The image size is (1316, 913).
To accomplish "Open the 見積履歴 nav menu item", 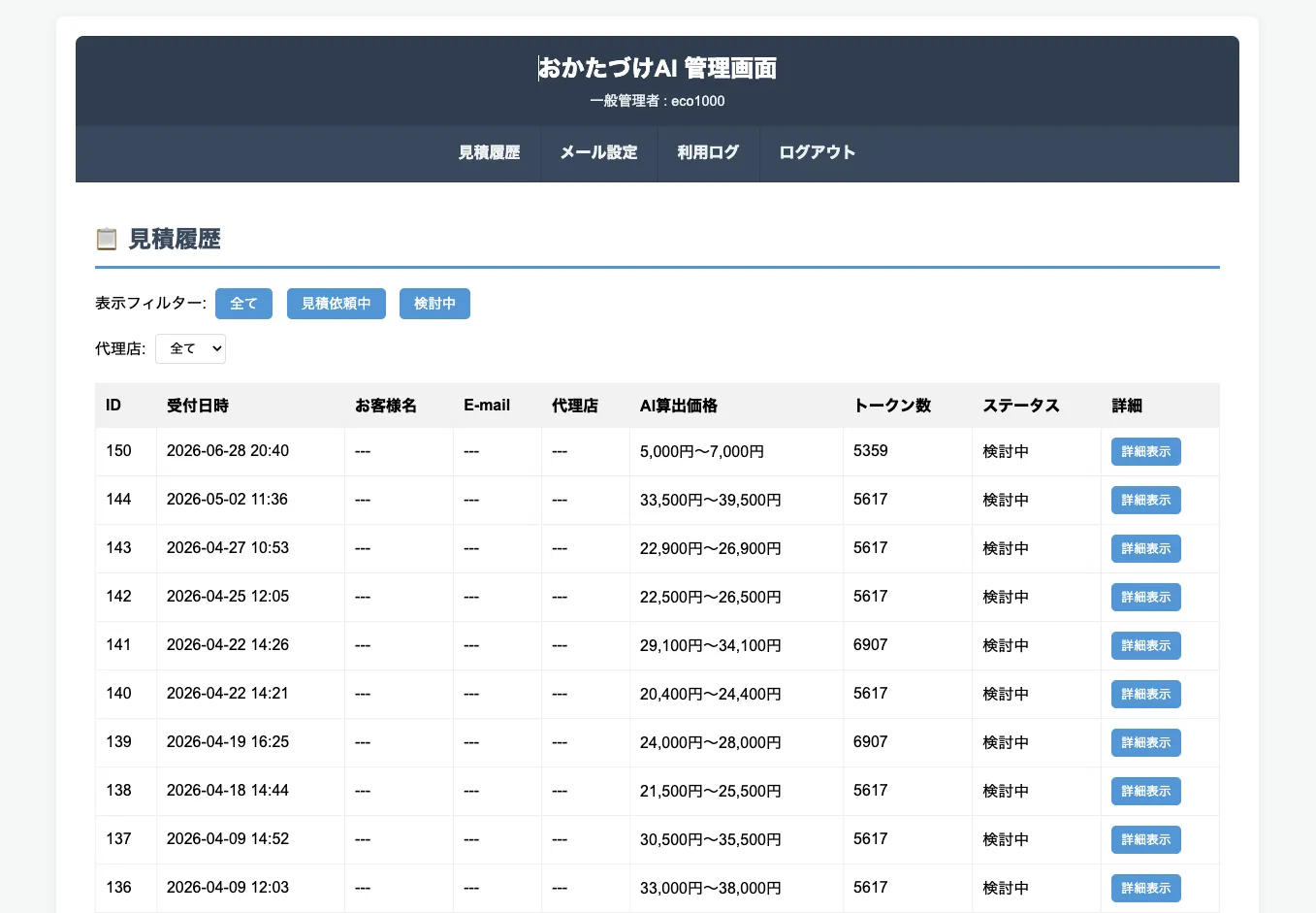I will (x=489, y=152).
